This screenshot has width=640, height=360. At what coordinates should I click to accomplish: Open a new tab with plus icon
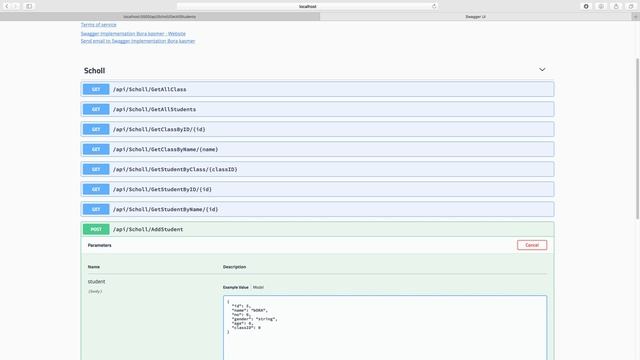636,17
